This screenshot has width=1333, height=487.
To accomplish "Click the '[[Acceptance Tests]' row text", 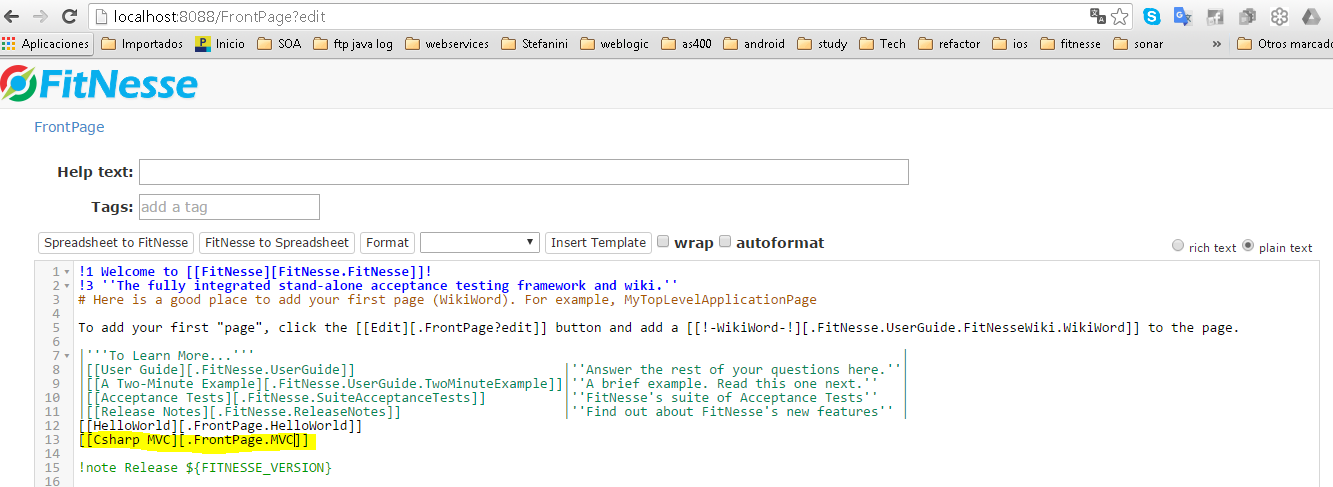I will [x=285, y=398].
